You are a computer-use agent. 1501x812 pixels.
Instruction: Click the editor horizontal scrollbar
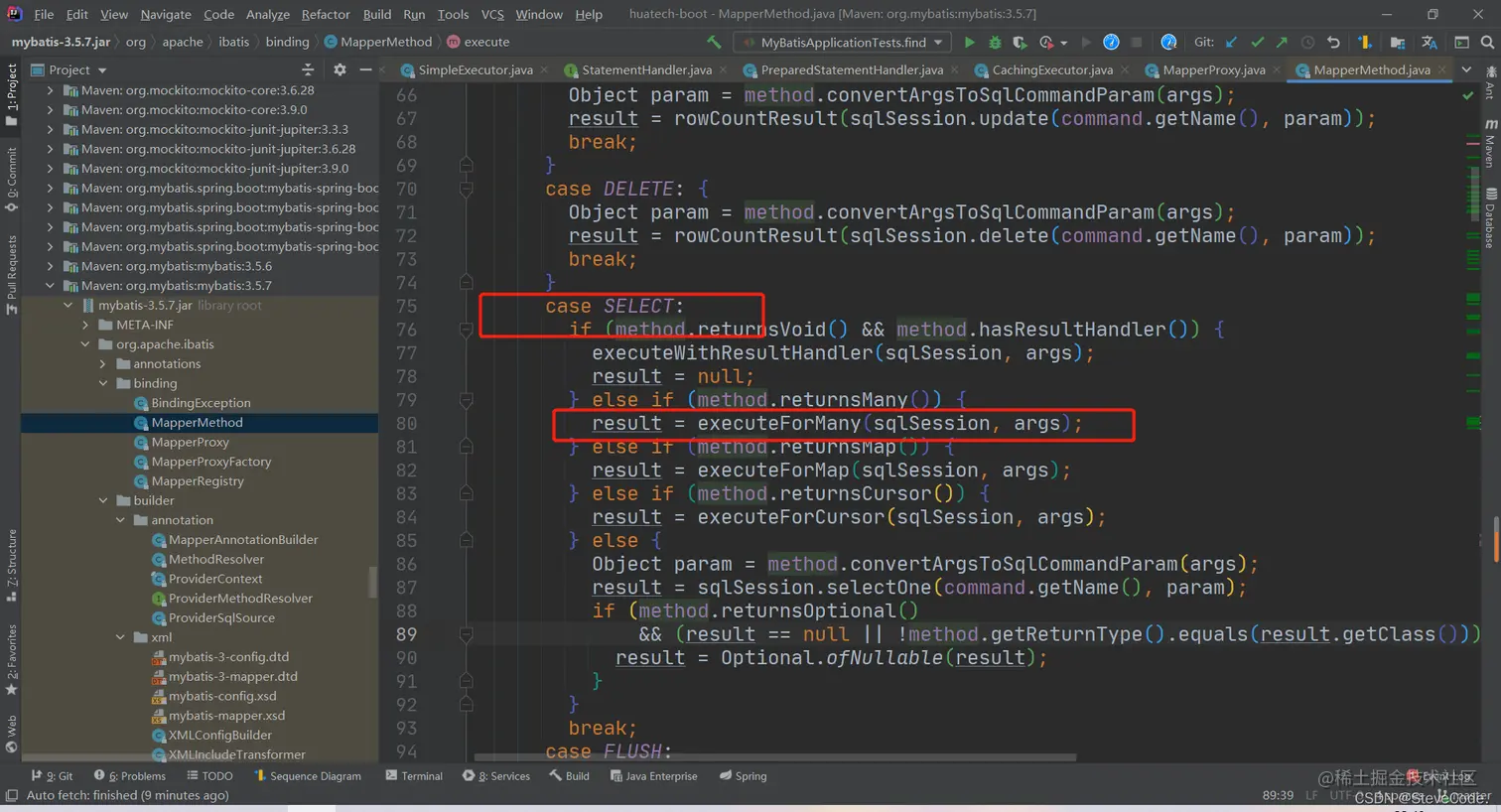coord(774,757)
